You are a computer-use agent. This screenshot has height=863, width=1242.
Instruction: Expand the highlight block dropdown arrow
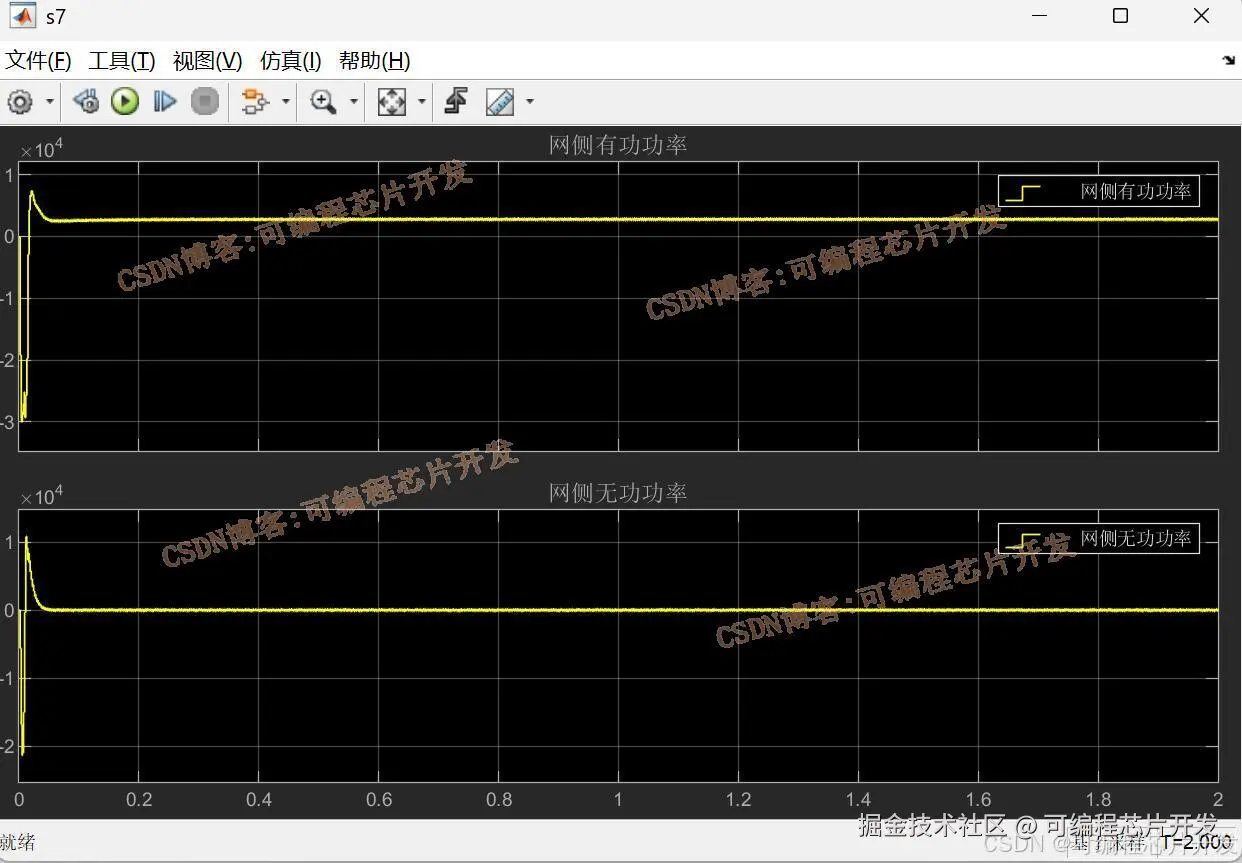[286, 101]
